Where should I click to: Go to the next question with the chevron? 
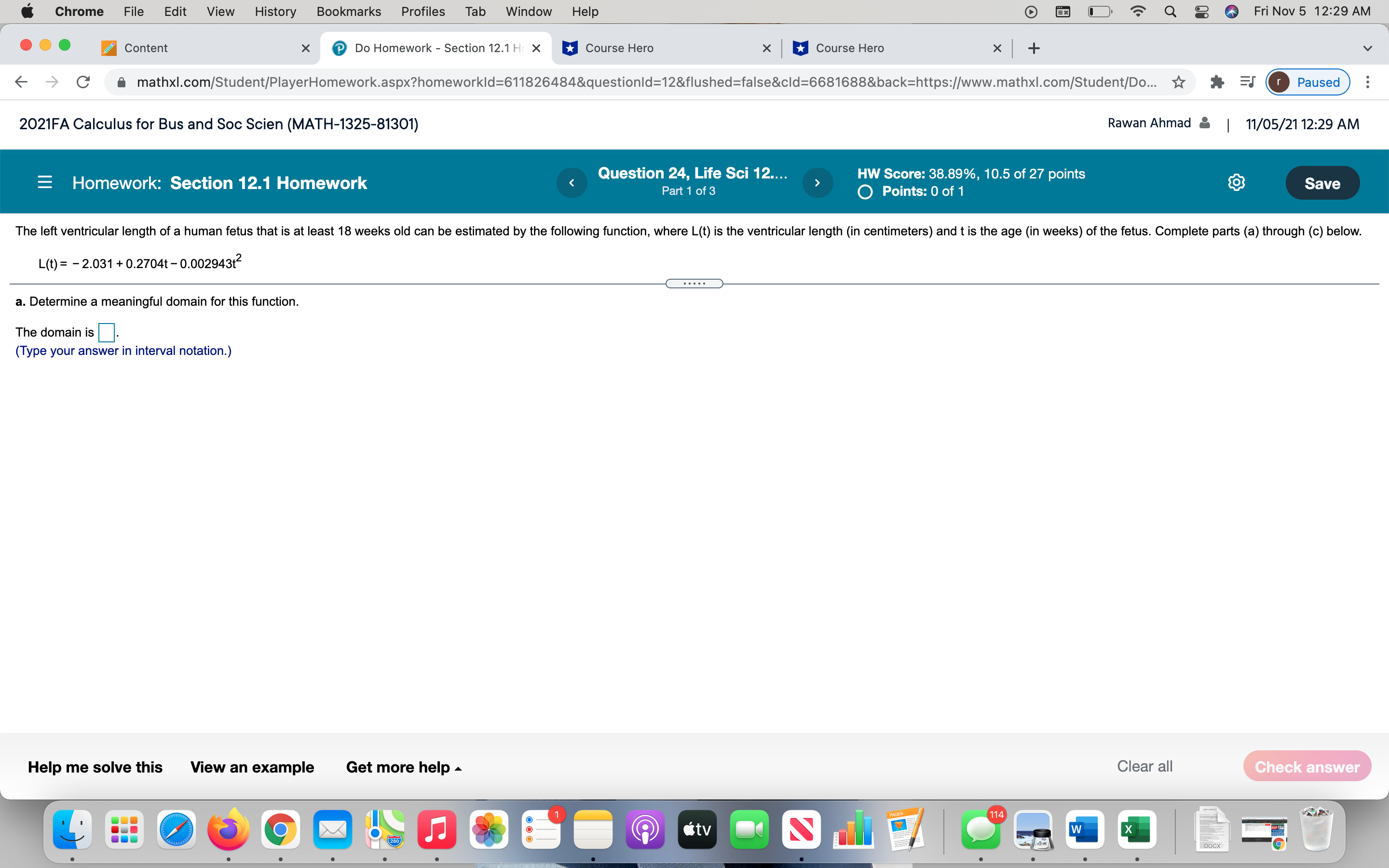click(817, 182)
